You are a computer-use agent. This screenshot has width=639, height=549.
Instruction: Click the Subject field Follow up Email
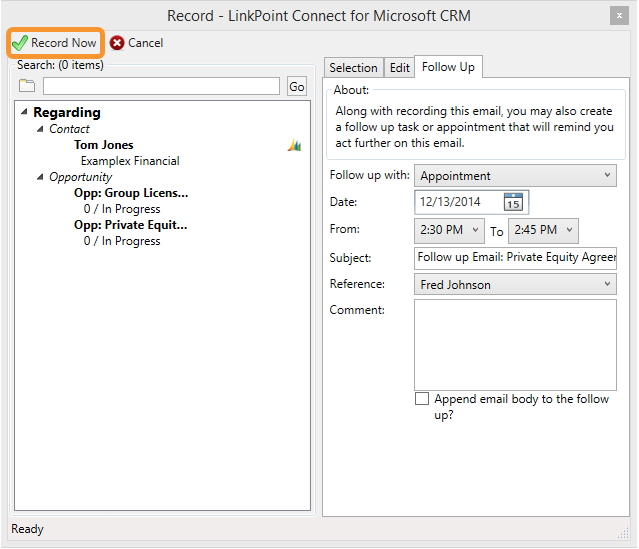click(515, 258)
